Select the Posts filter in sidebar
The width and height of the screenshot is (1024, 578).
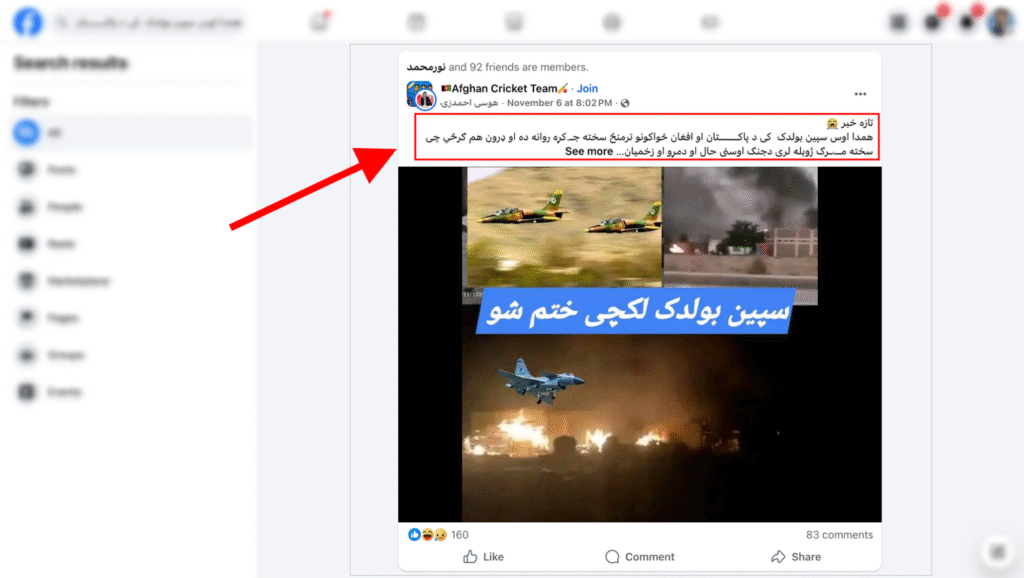coord(131,170)
